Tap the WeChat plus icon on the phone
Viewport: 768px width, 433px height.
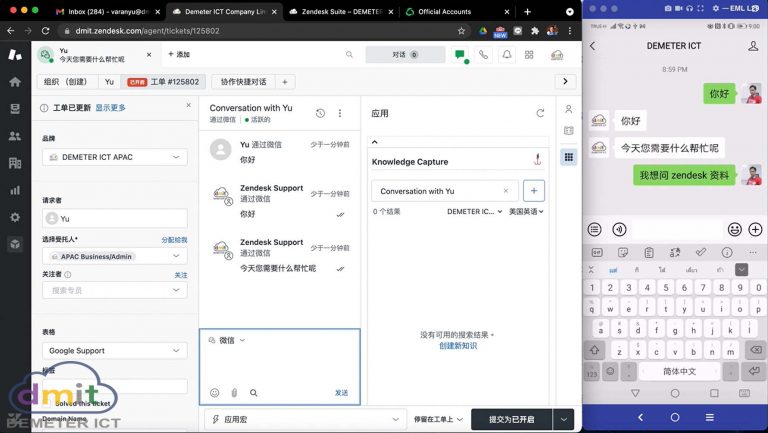pos(755,229)
